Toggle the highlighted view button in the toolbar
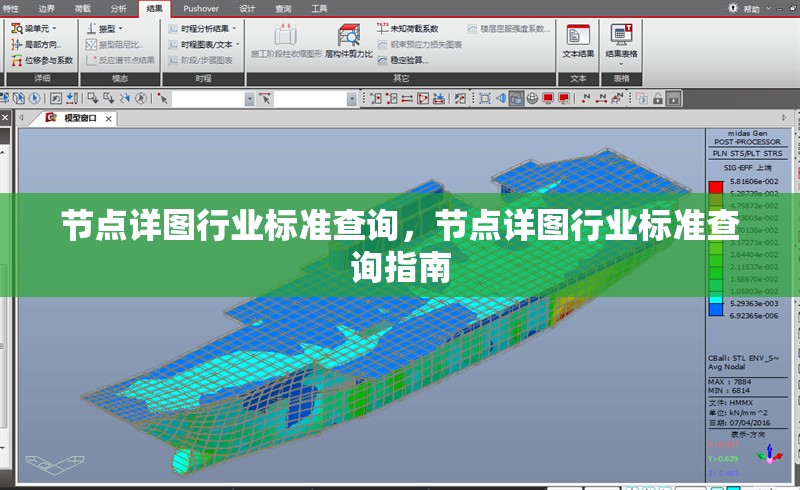800x490 pixels. tap(516, 98)
